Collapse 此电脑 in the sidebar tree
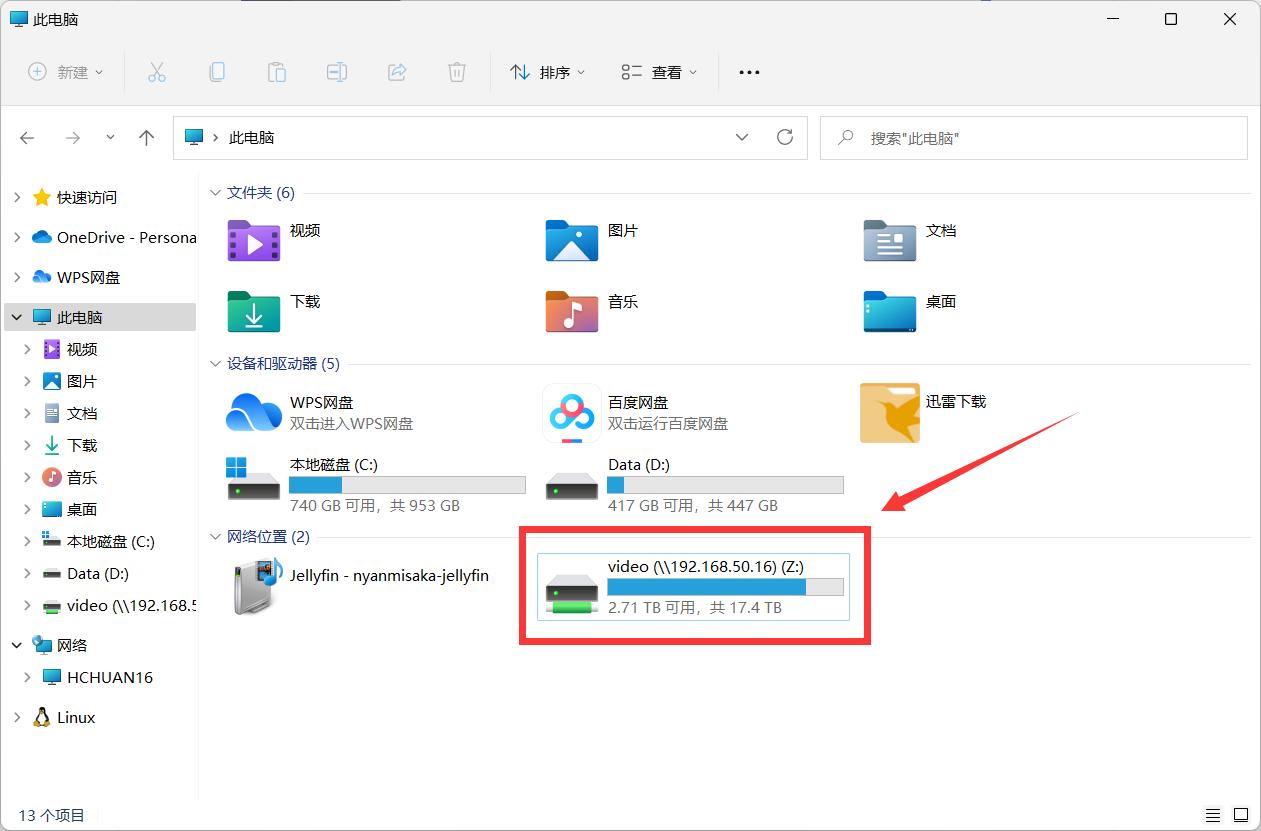The height and width of the screenshot is (831, 1261). point(16,317)
